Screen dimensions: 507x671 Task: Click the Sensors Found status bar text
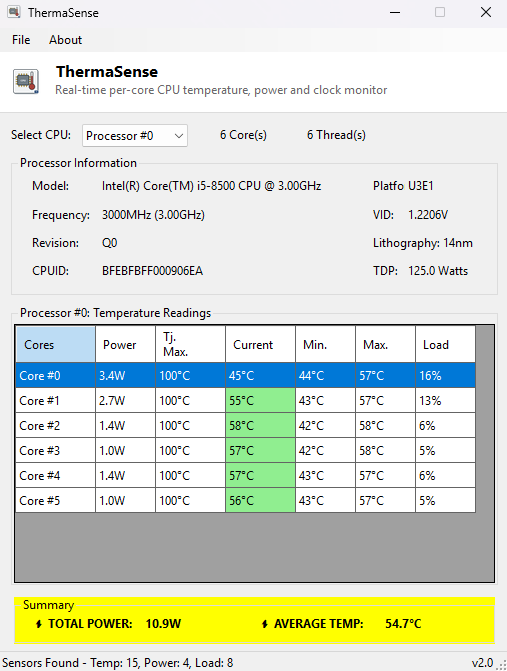pos(118,663)
